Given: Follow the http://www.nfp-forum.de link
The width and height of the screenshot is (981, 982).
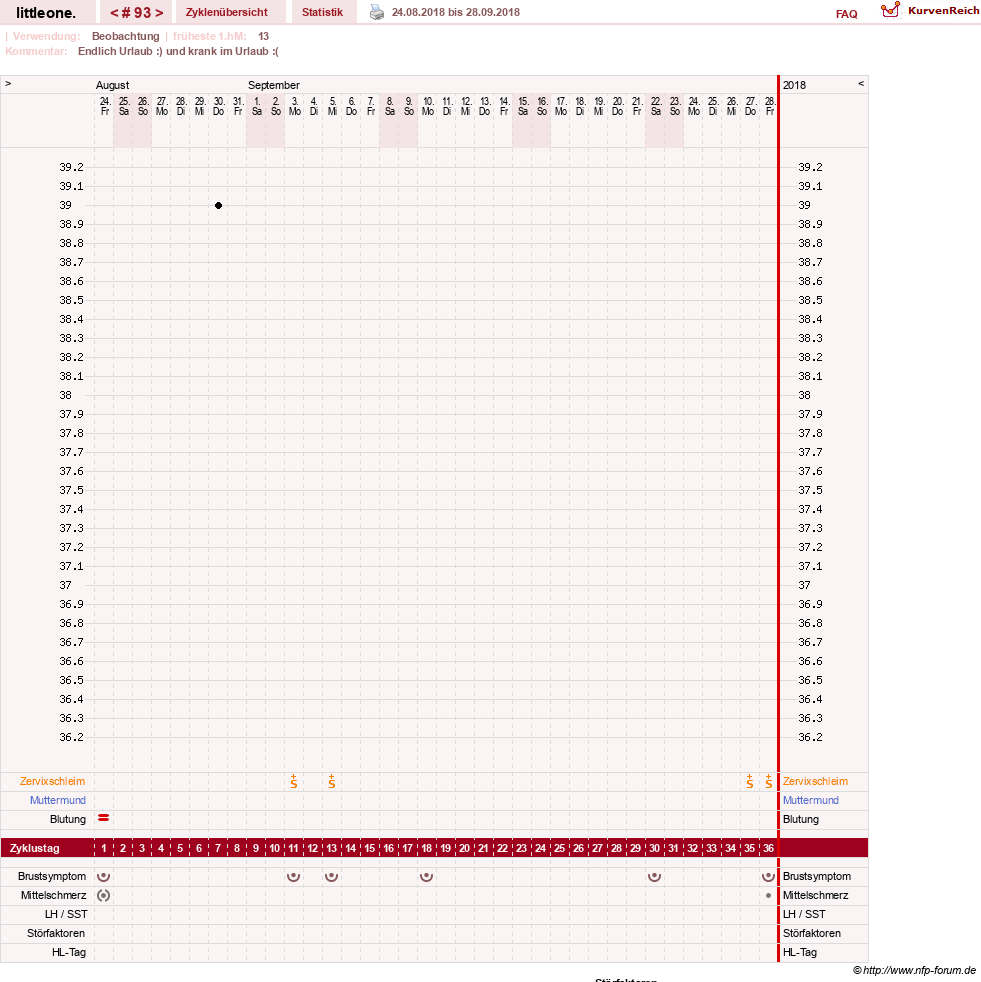Looking at the screenshot, I should [x=920, y=970].
